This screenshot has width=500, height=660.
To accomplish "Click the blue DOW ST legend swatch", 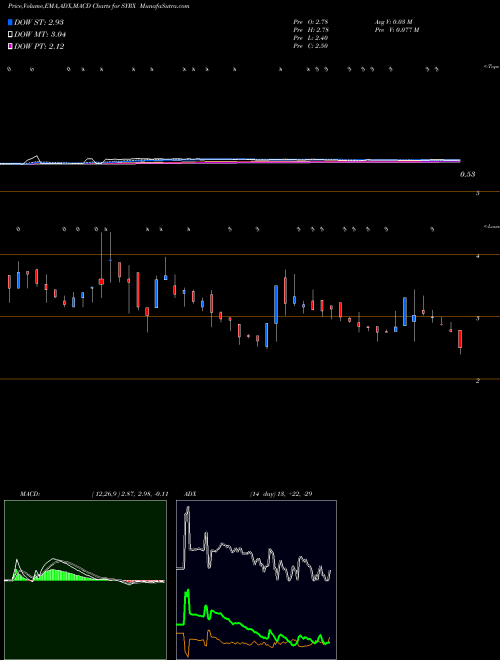I will 10,22.
